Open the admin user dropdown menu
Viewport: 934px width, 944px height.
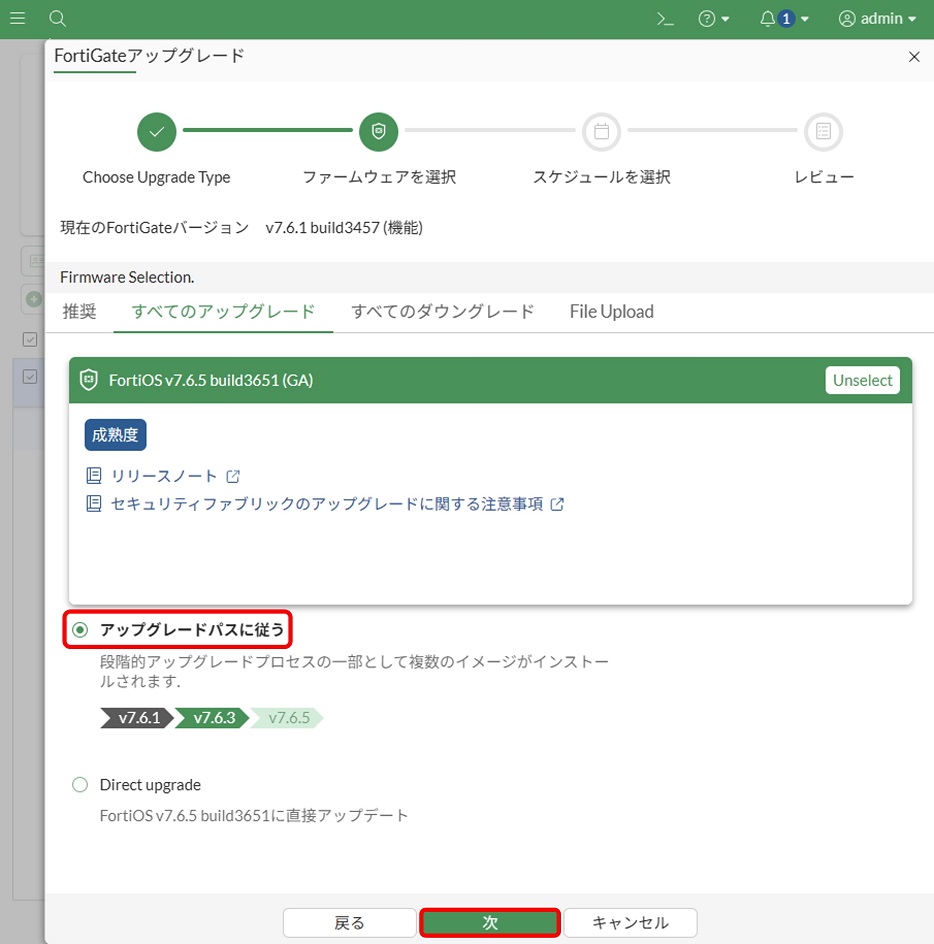[877, 19]
